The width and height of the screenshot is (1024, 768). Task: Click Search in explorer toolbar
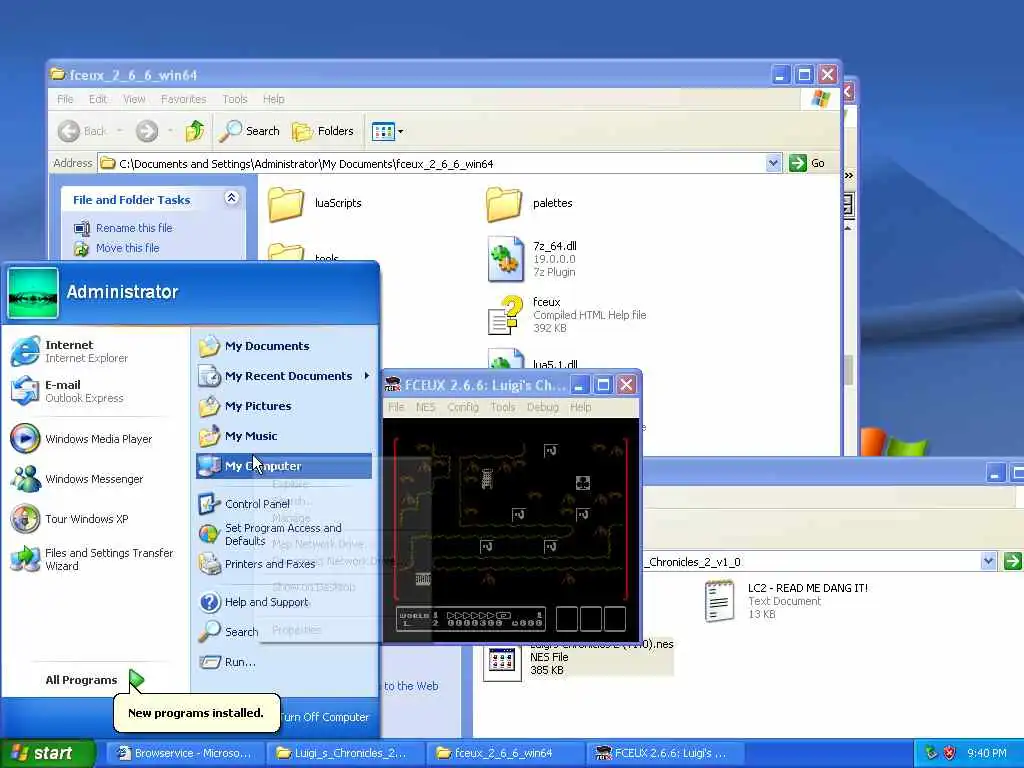[x=249, y=131]
